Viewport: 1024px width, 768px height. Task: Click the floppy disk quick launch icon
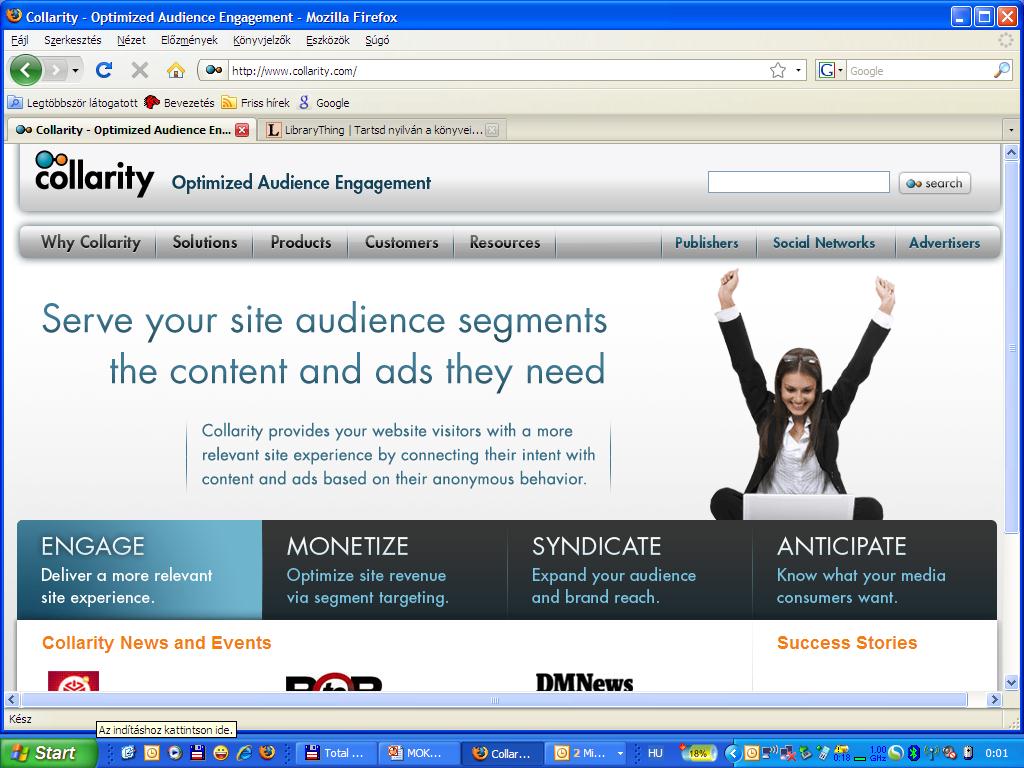click(198, 752)
